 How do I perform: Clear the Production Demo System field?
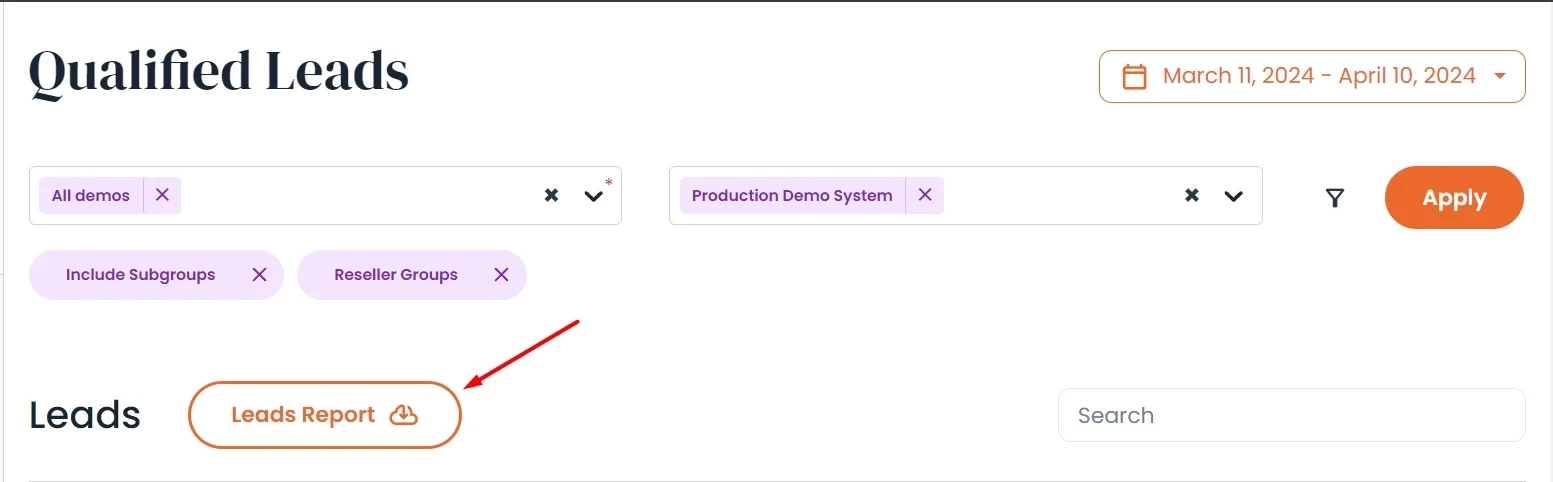[1191, 196]
